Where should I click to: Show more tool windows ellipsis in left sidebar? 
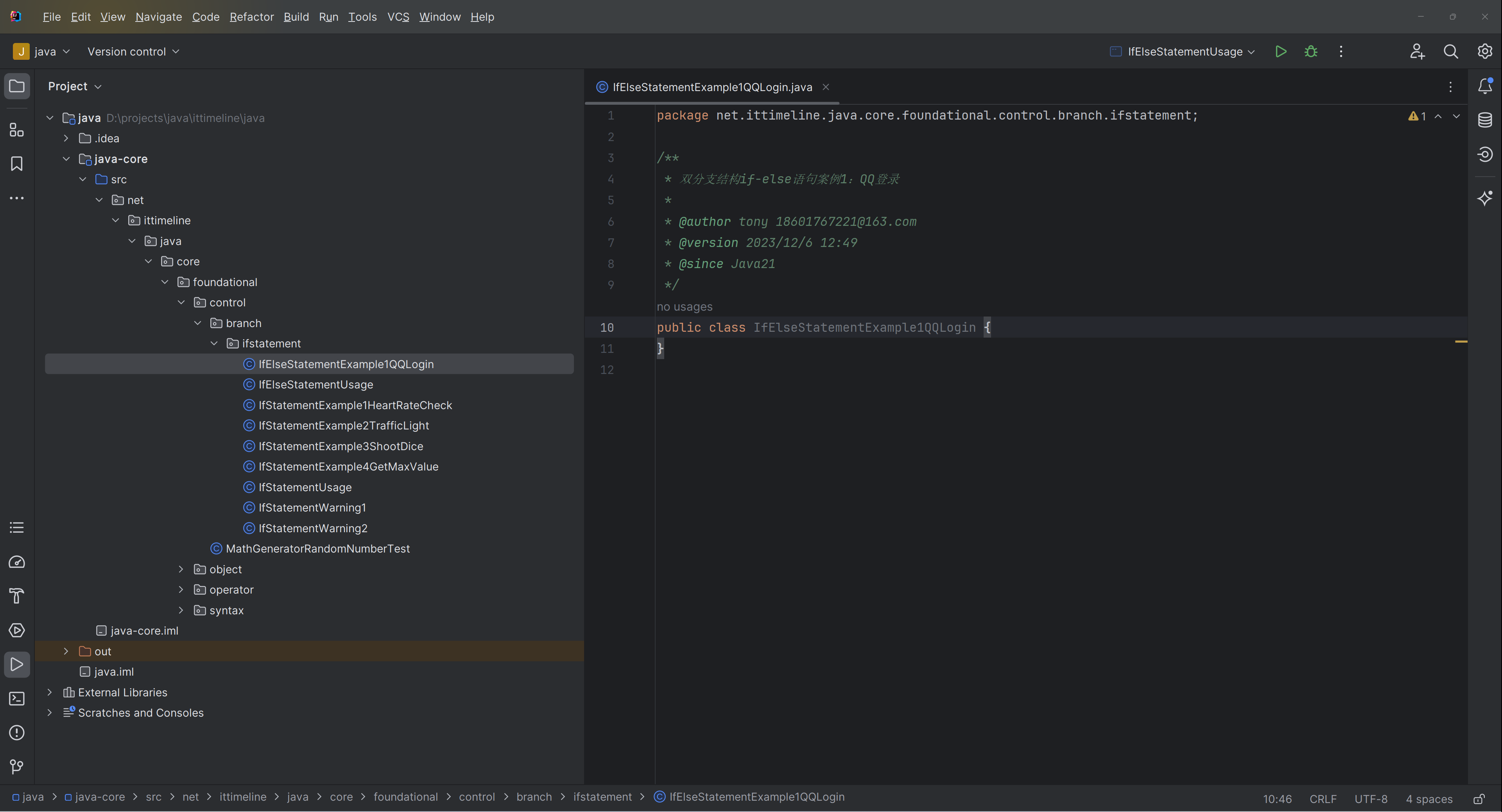[x=17, y=198]
